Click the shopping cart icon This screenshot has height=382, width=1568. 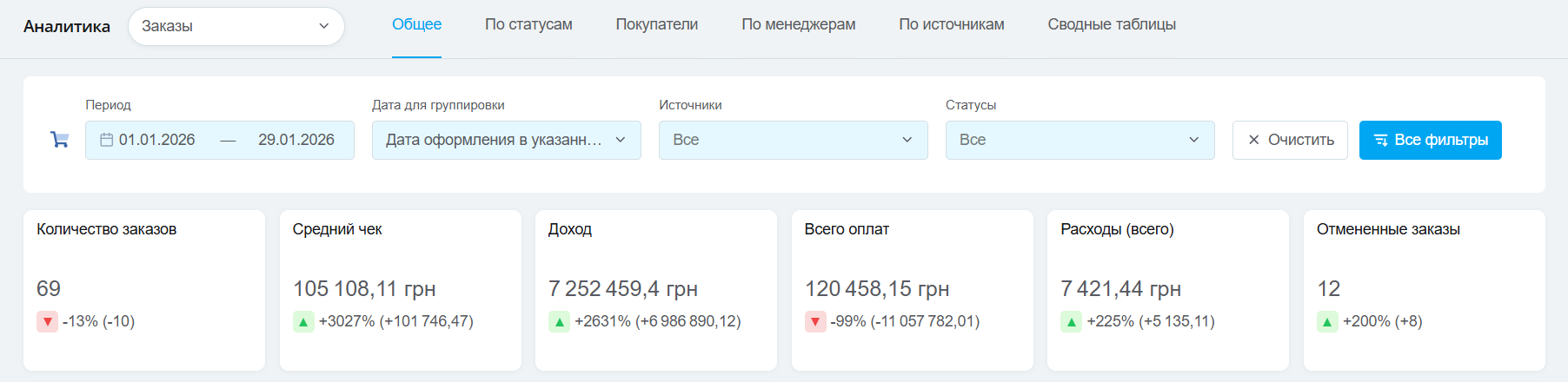click(x=59, y=140)
